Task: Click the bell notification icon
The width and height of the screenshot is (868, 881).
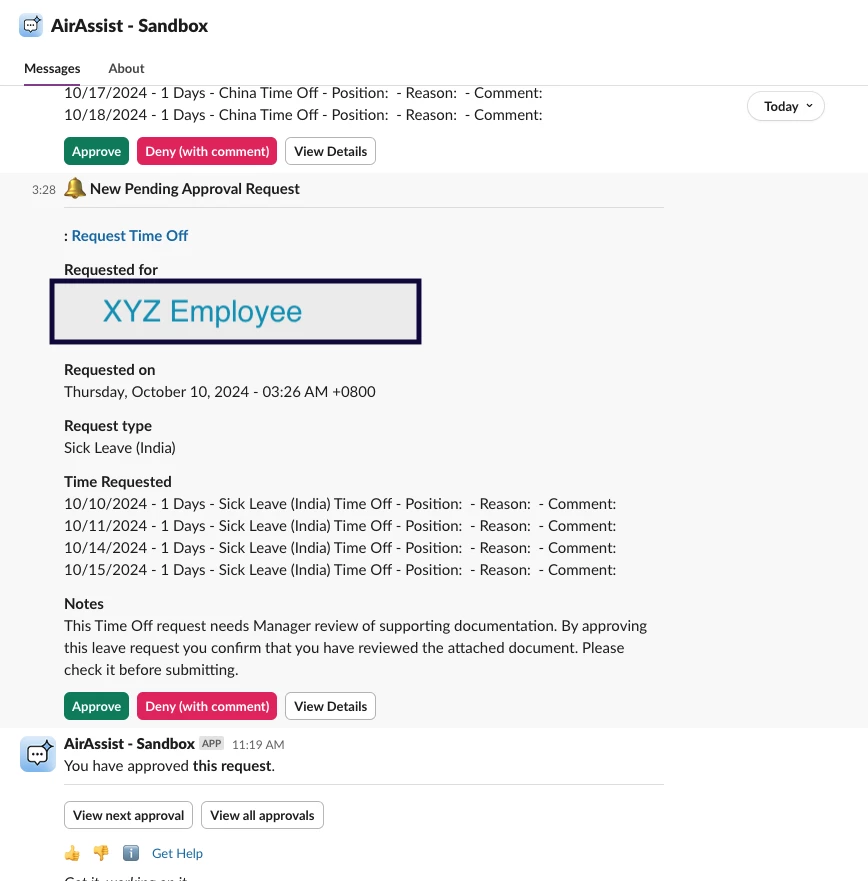Action: tap(75, 188)
